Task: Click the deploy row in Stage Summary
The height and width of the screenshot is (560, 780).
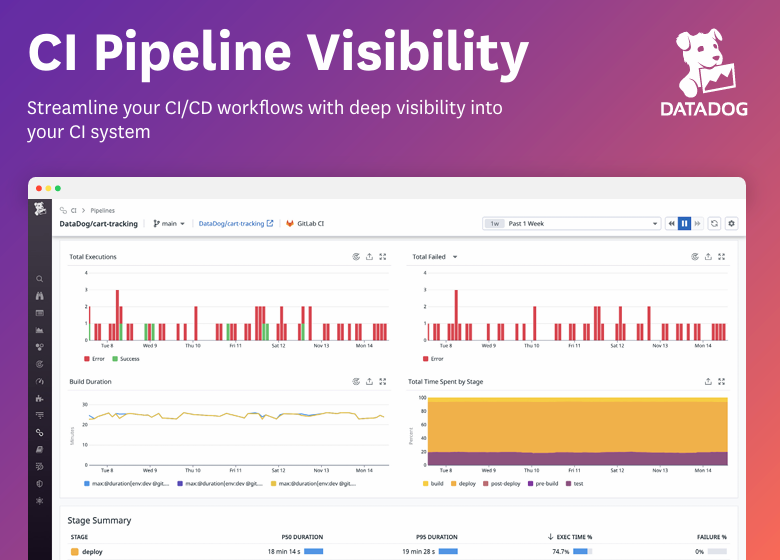Action: [398, 552]
